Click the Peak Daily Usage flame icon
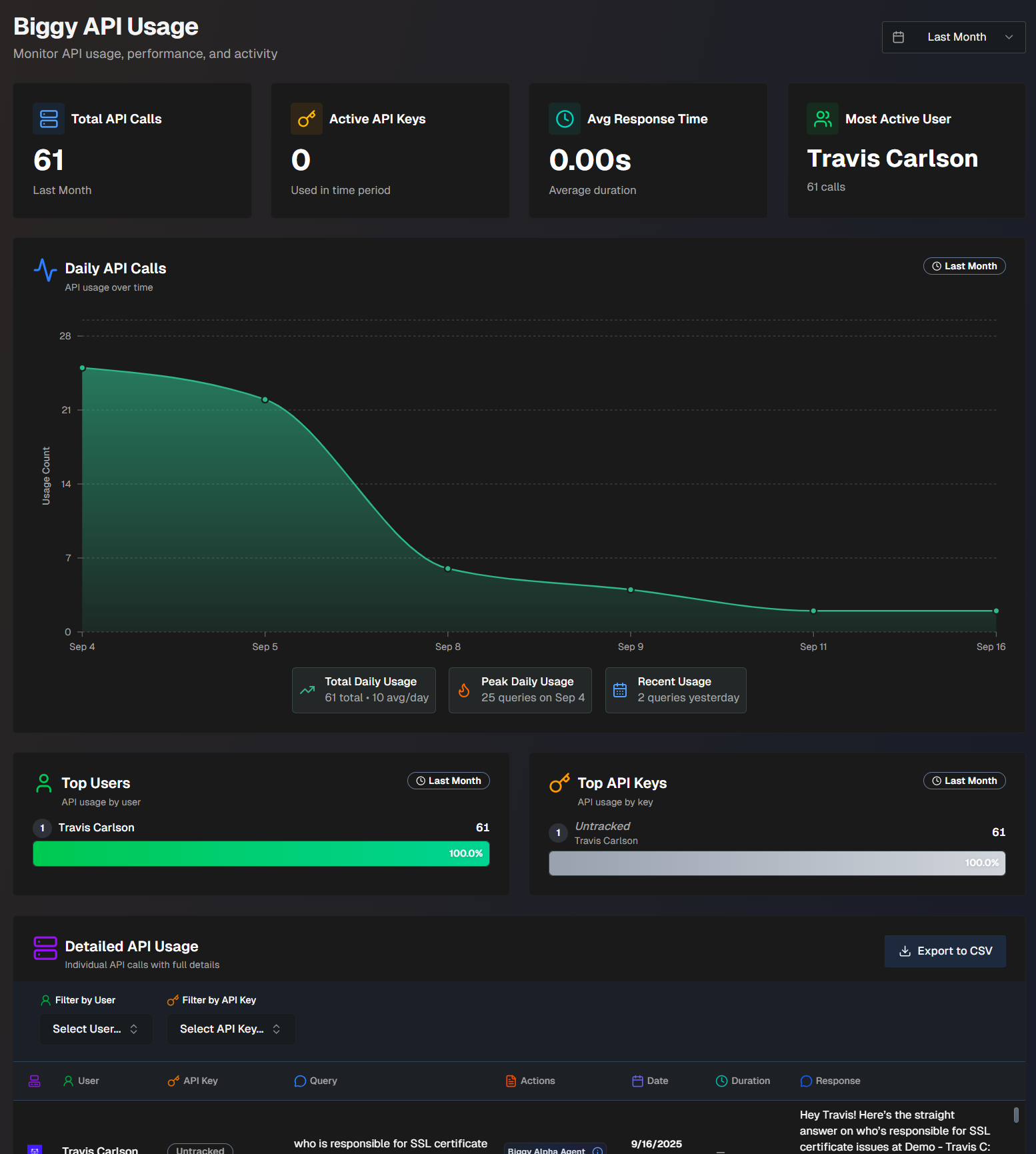Screen dimensions: 1036x1154 pos(464,691)
